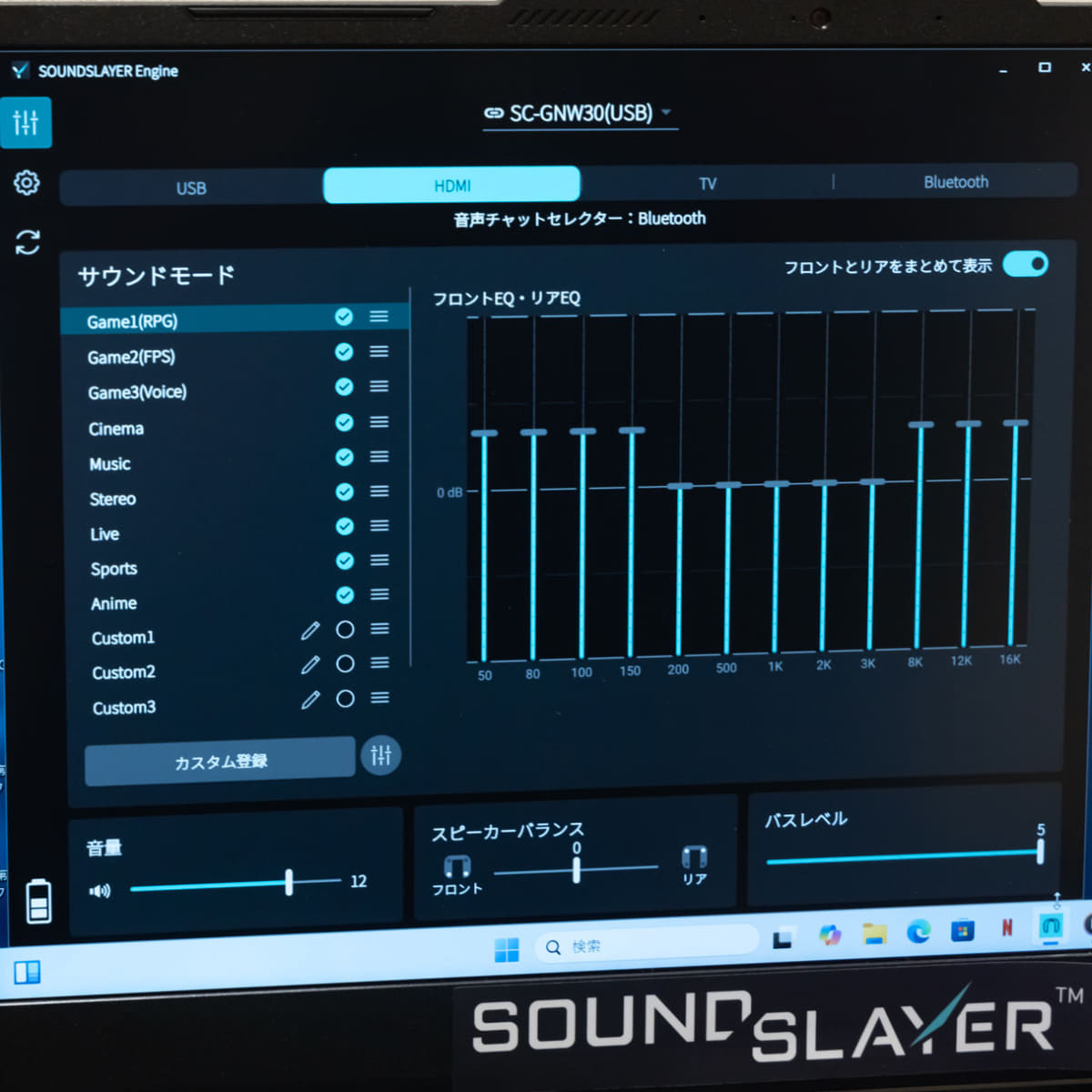Switch to the TV input tab
The height and width of the screenshot is (1092, 1092).
coord(708,183)
